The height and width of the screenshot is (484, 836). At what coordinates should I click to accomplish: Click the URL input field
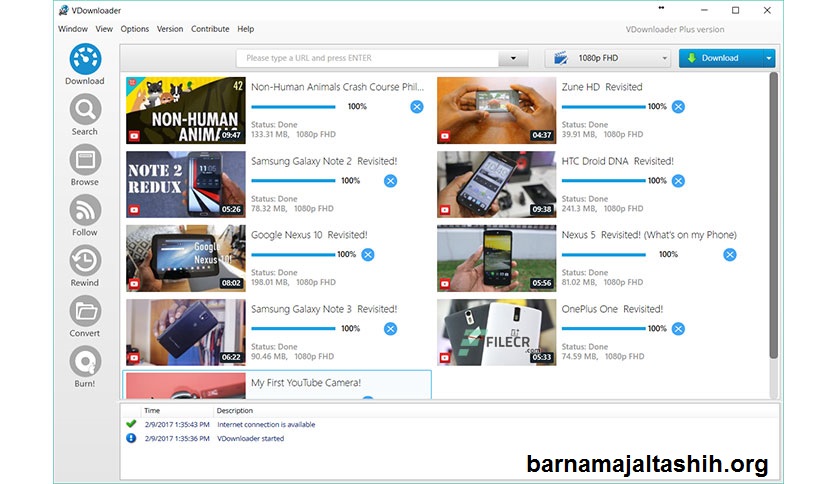pos(367,58)
